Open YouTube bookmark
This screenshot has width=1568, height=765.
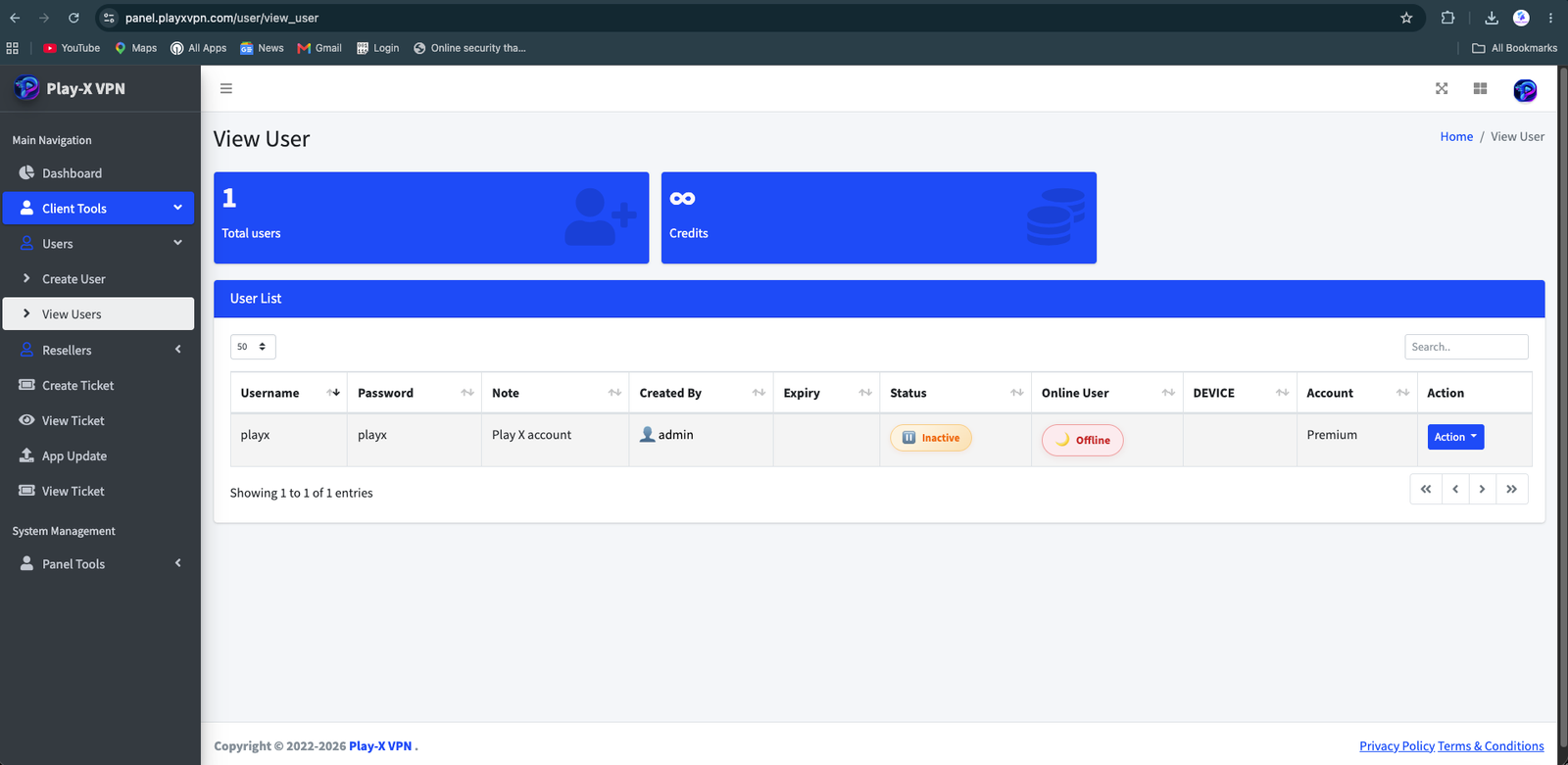click(x=72, y=48)
